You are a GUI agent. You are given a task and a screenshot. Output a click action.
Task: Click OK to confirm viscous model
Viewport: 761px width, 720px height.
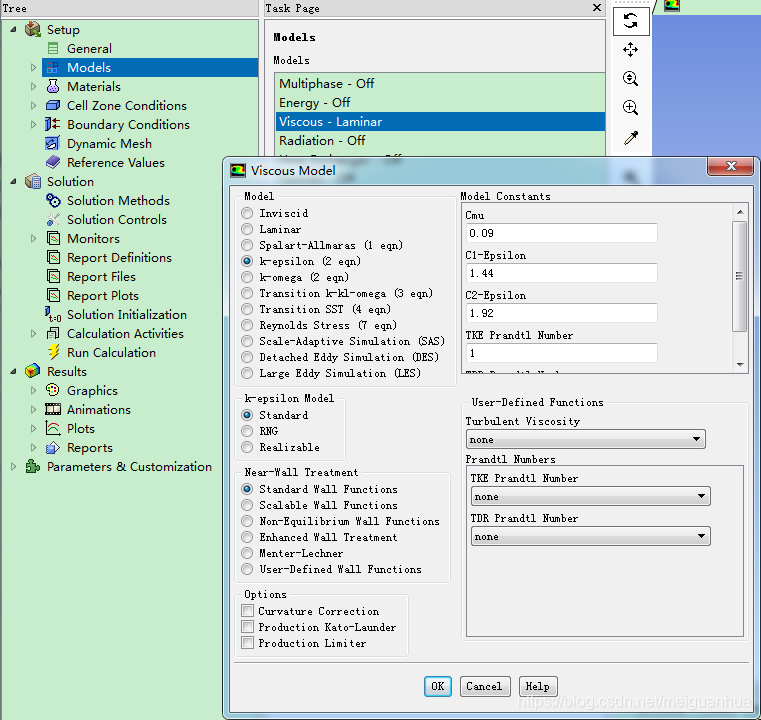(x=437, y=686)
